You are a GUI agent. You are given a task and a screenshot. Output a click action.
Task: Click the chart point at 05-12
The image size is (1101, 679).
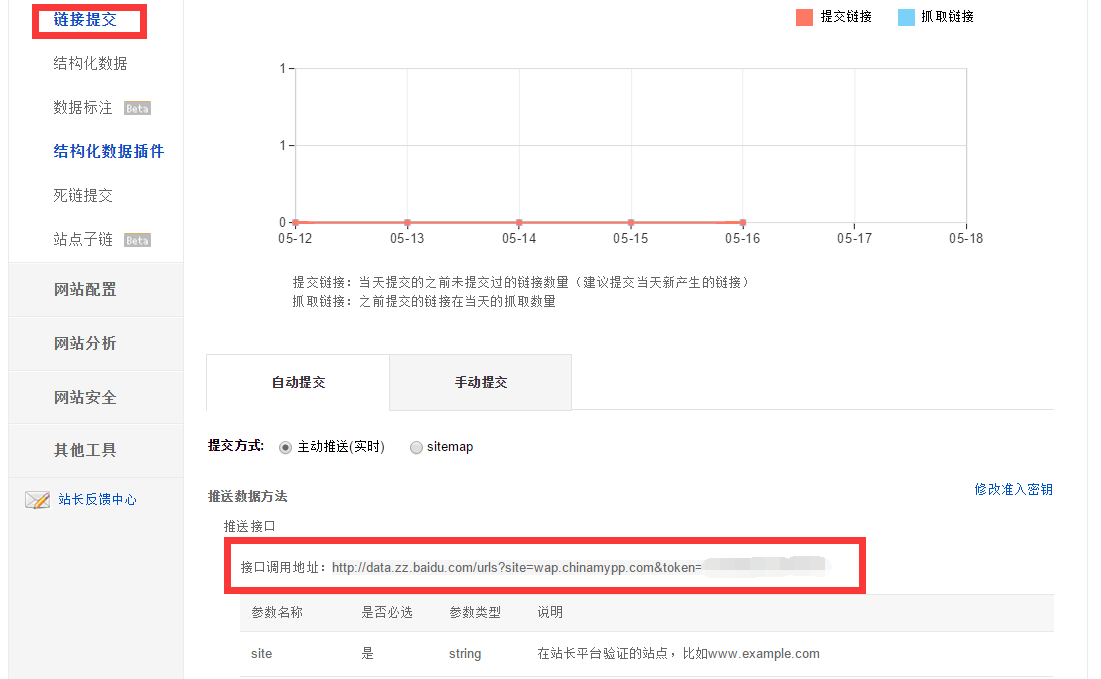[296, 223]
